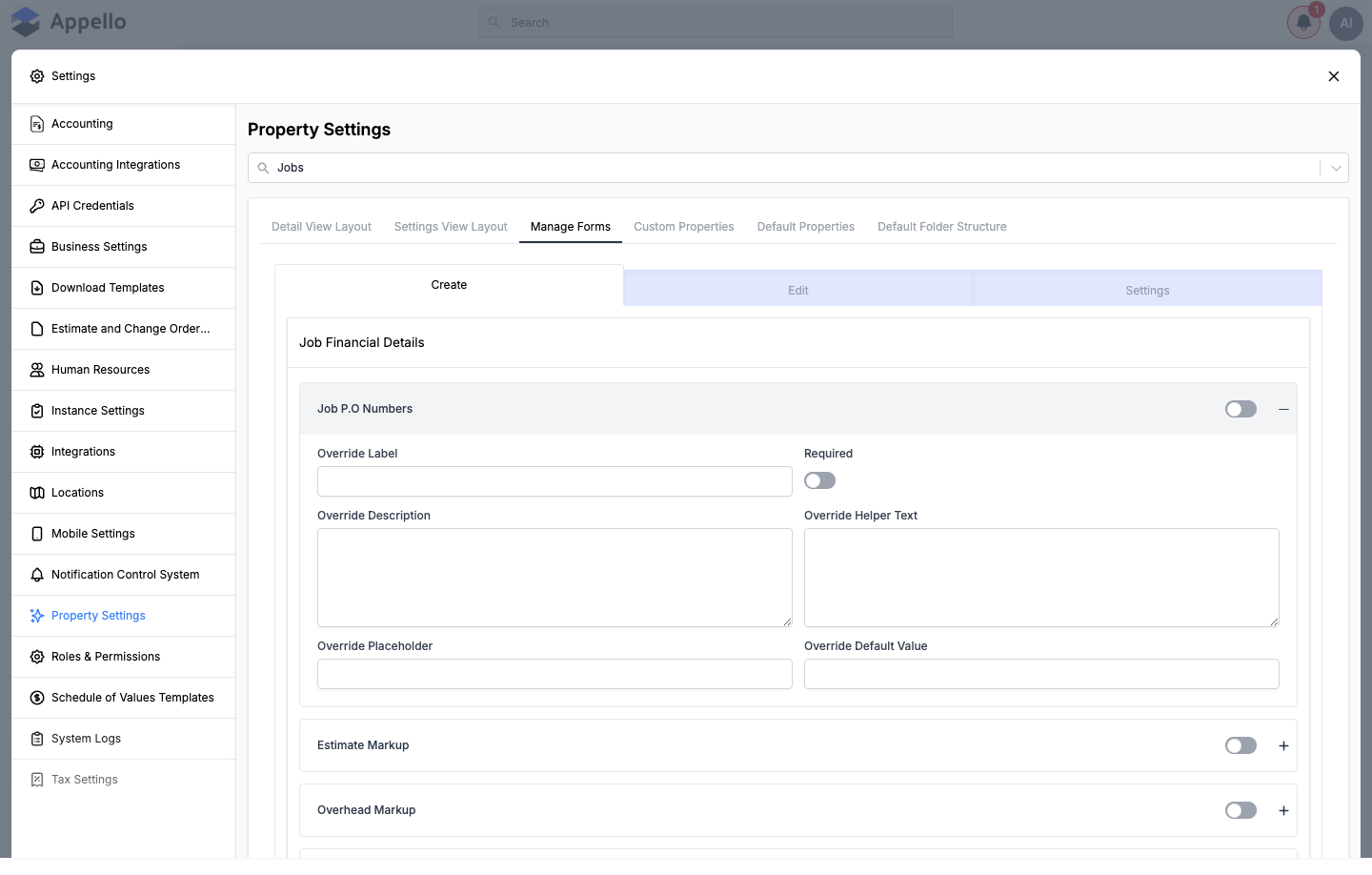The image size is (1372, 875).
Task: Select the Create form tab
Action: coord(449,285)
